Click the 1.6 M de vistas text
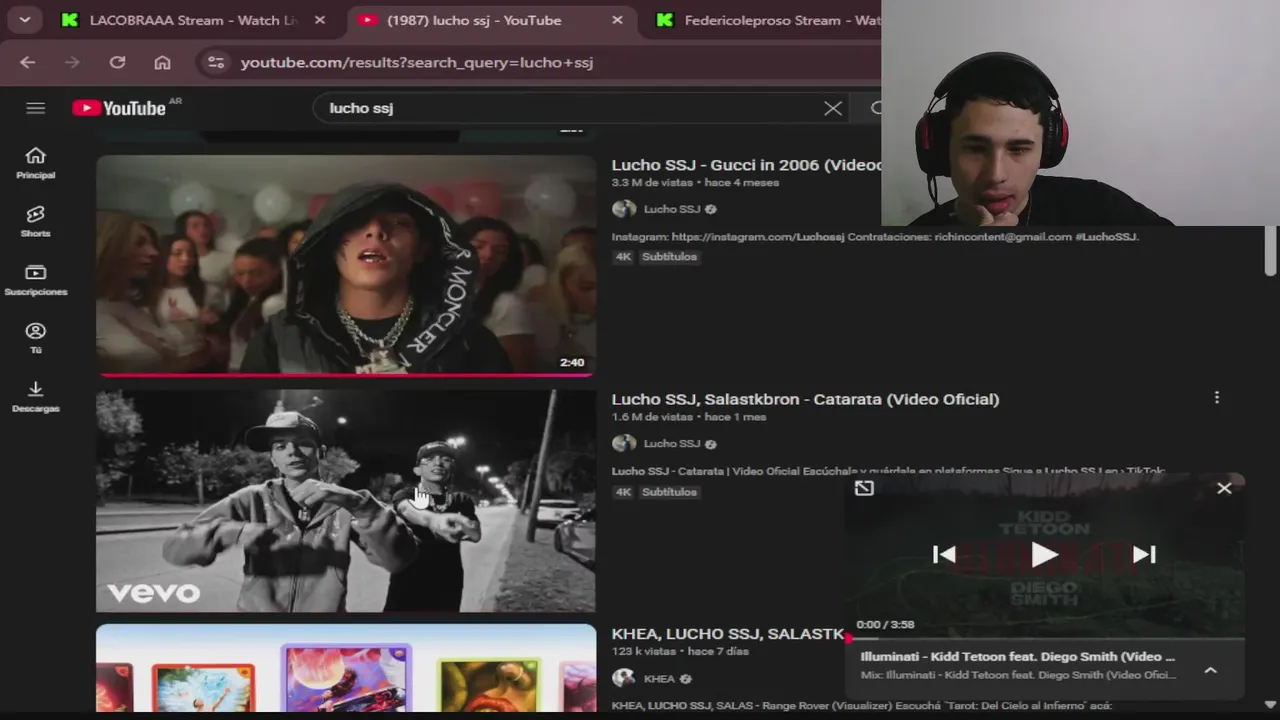Screen dimensions: 1280x720 [x=652, y=417]
